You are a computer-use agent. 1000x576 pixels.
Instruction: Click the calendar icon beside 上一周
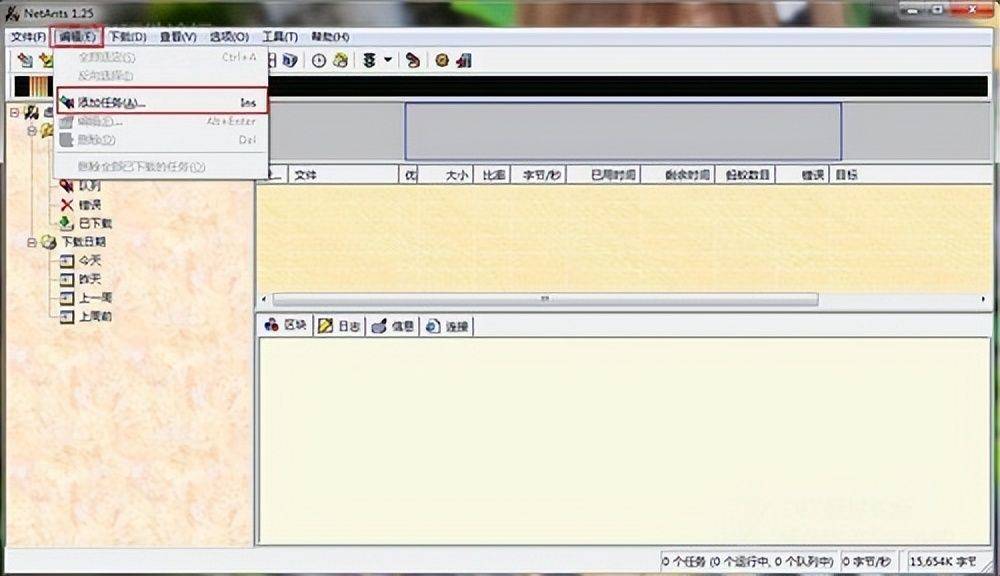click(67, 297)
